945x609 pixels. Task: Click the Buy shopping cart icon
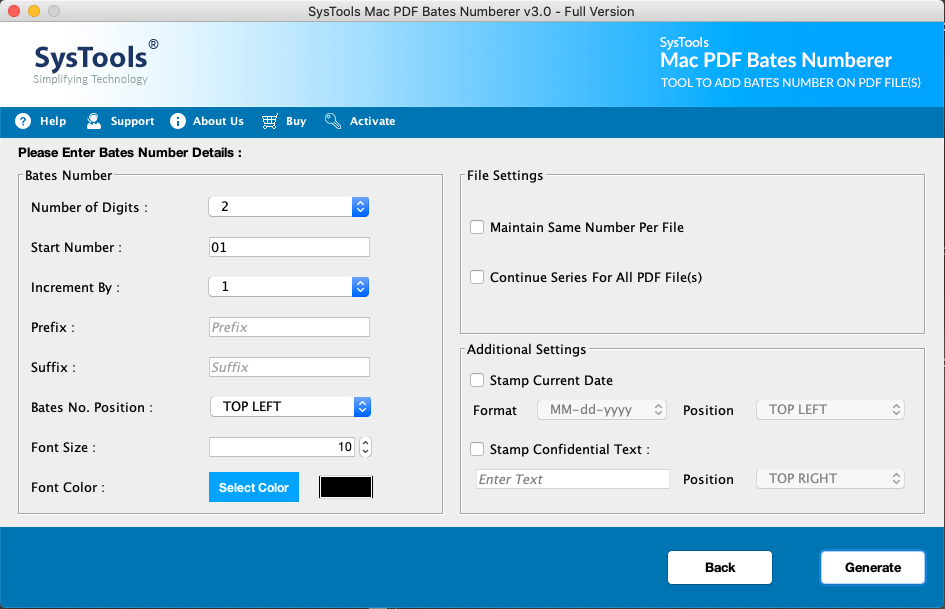270,121
